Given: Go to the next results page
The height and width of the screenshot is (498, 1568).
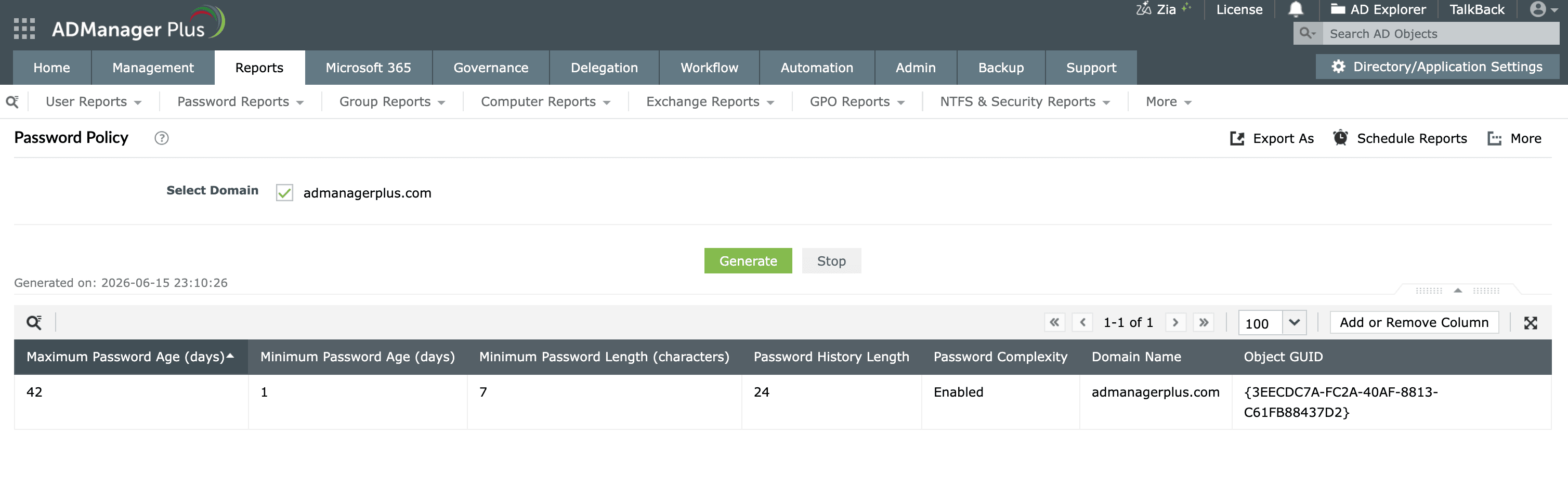Looking at the screenshot, I should [1175, 322].
